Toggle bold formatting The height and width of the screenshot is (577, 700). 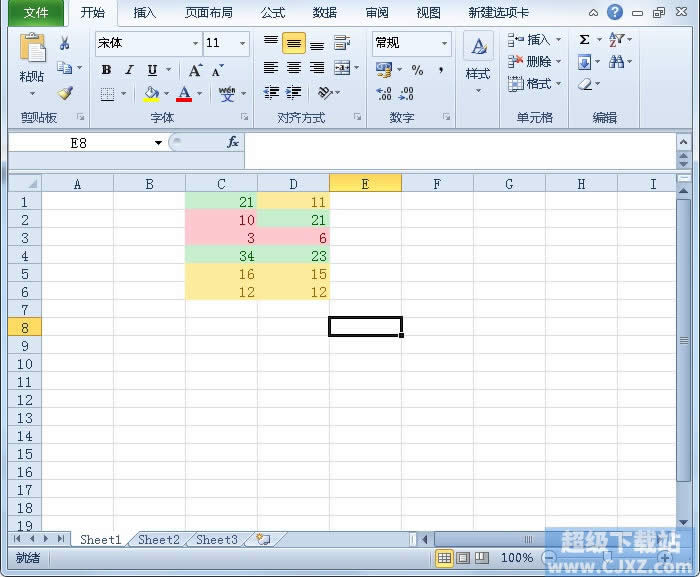106,70
